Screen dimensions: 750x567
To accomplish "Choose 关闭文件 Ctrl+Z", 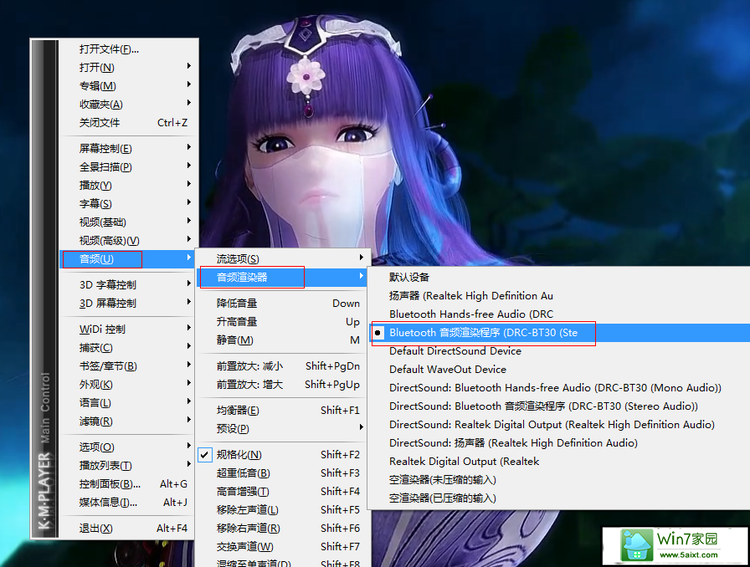I will point(128,123).
